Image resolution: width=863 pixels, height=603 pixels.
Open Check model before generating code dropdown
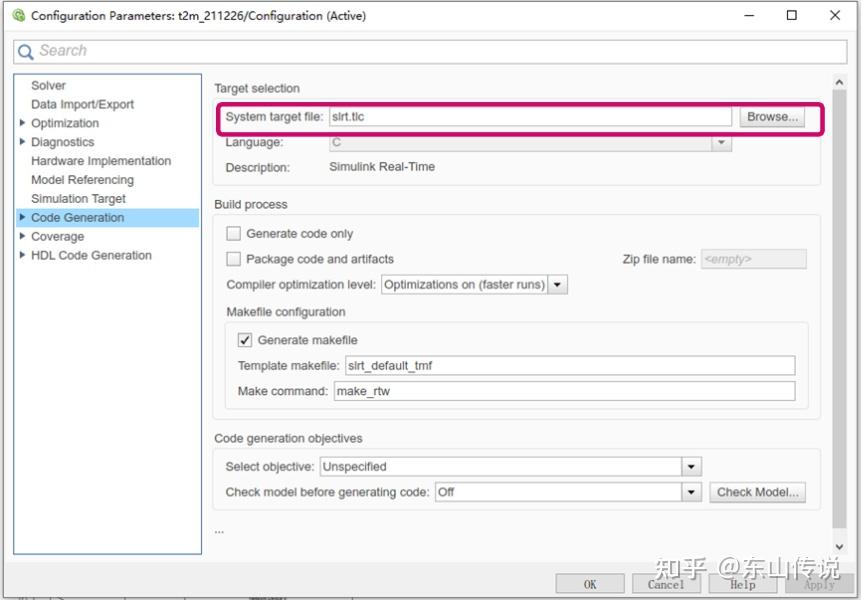click(692, 491)
